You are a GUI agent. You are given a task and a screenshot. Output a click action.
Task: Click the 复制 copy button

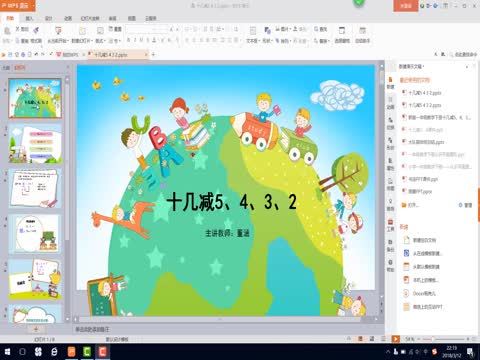22,41
